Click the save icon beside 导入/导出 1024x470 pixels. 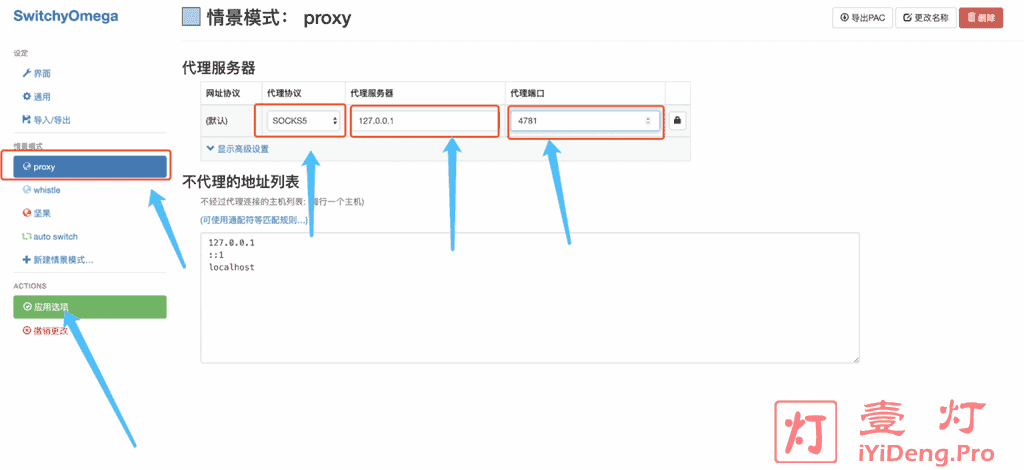pyautogui.click(x=27, y=120)
